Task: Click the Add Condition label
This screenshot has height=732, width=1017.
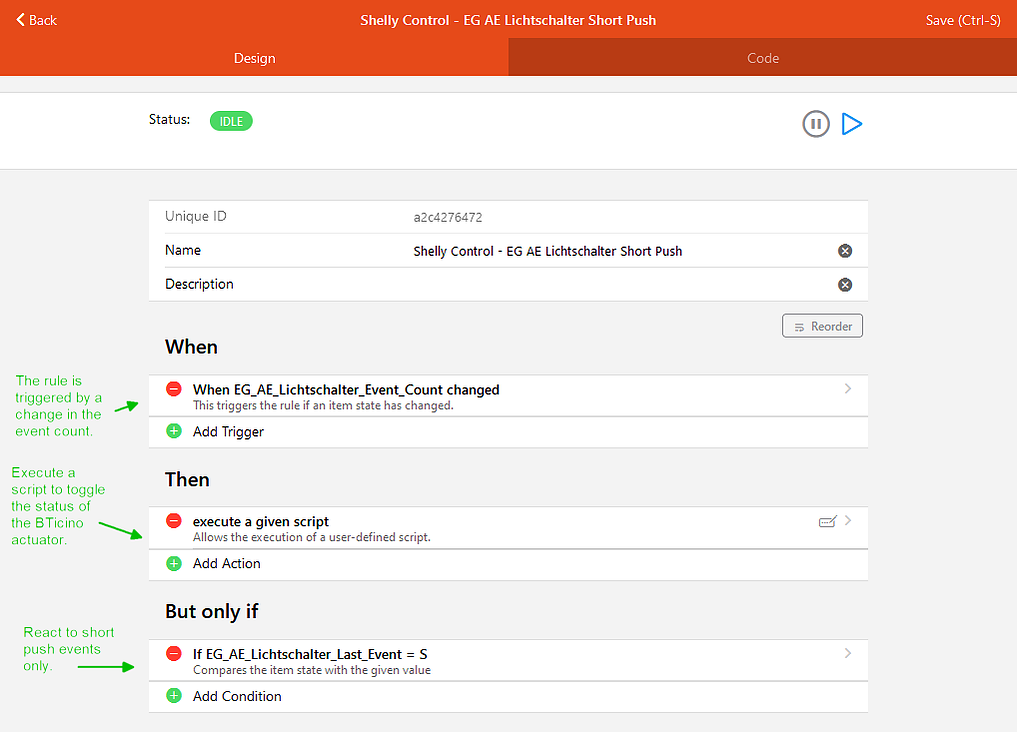Action: (237, 696)
